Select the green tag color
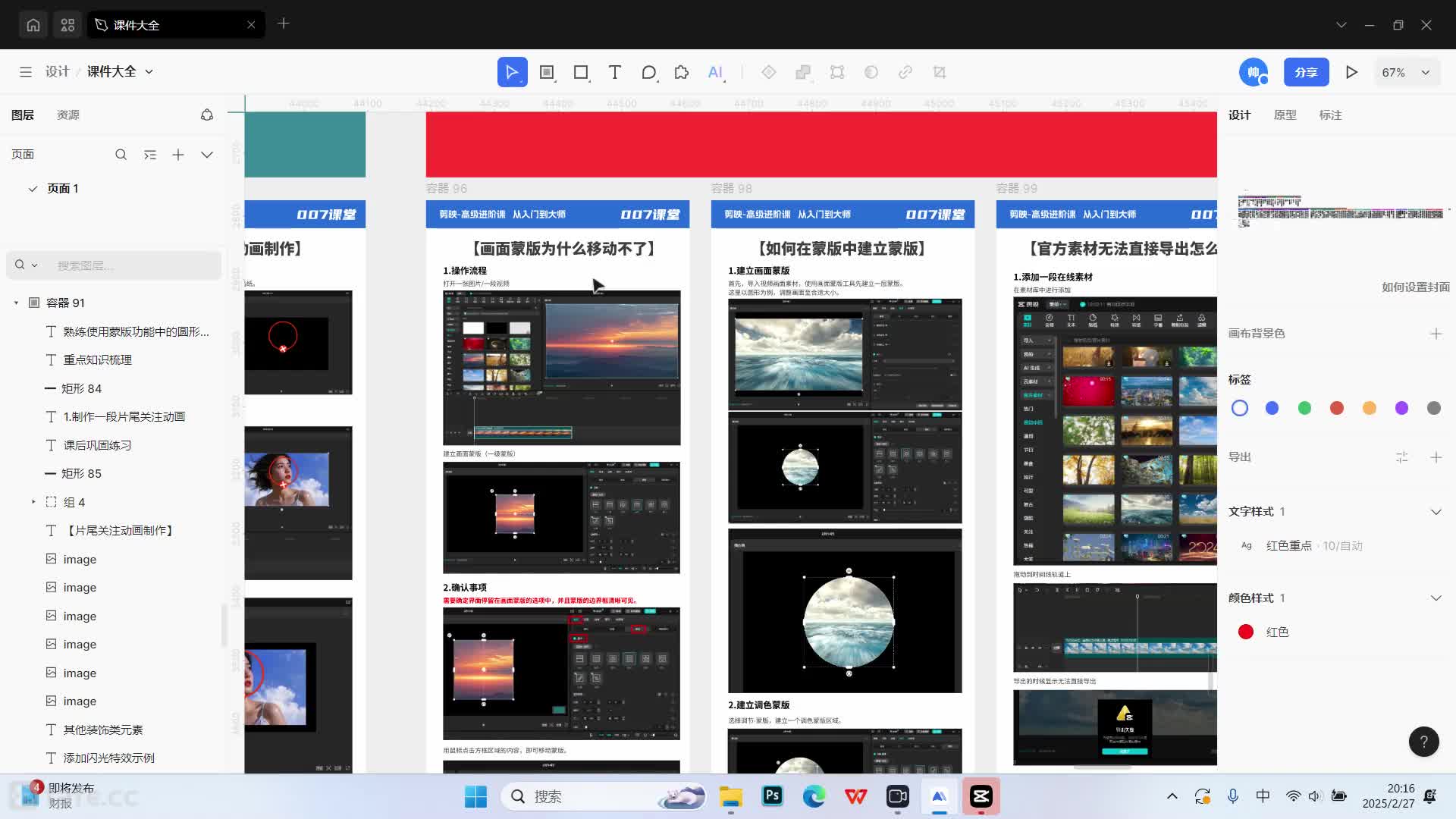1456x819 pixels. [1304, 409]
